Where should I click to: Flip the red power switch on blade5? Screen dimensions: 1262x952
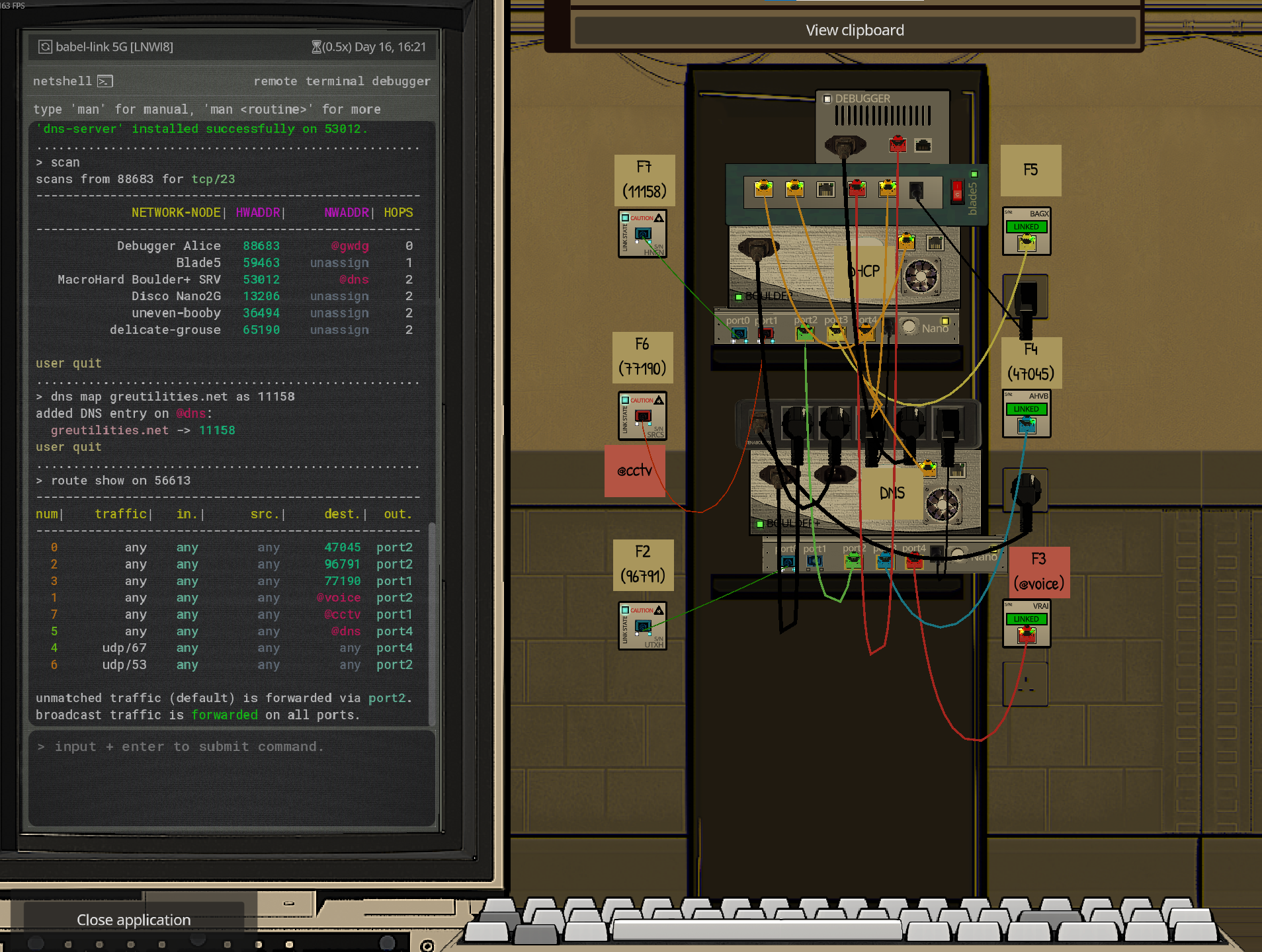click(957, 191)
